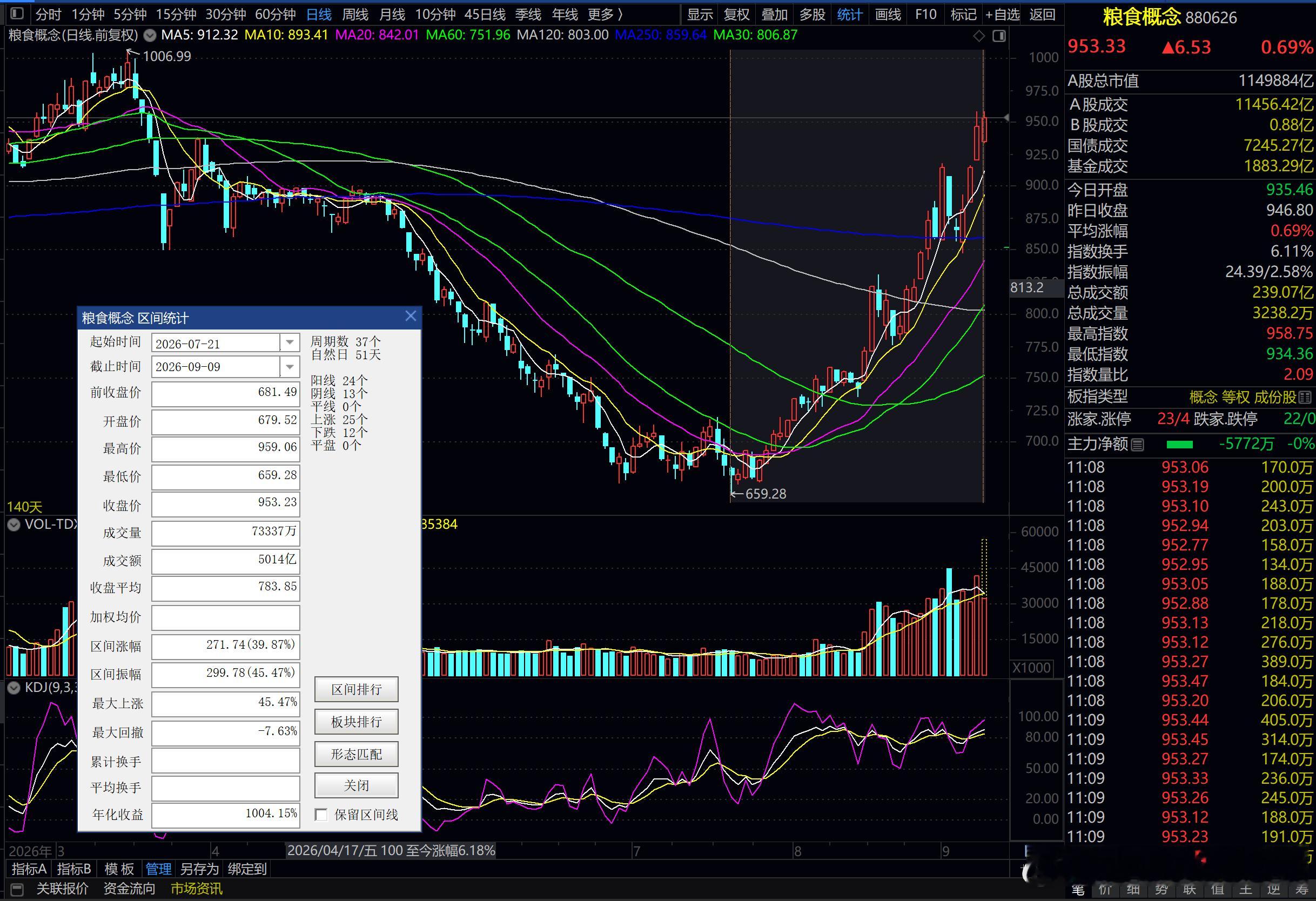The image size is (1316, 901).
Task: Select the 周线 period tab
Action: (355, 14)
